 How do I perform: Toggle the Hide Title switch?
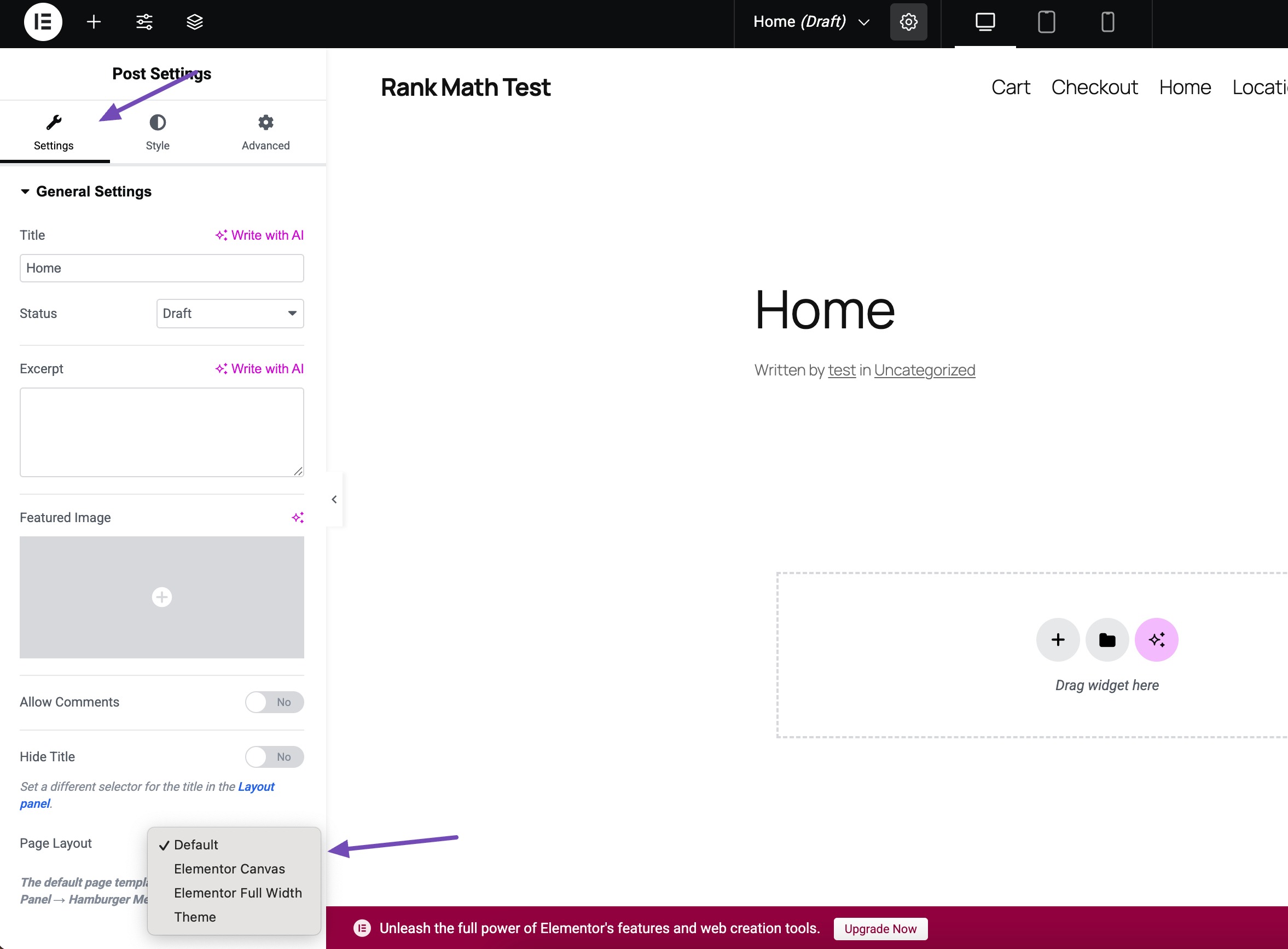tap(275, 757)
